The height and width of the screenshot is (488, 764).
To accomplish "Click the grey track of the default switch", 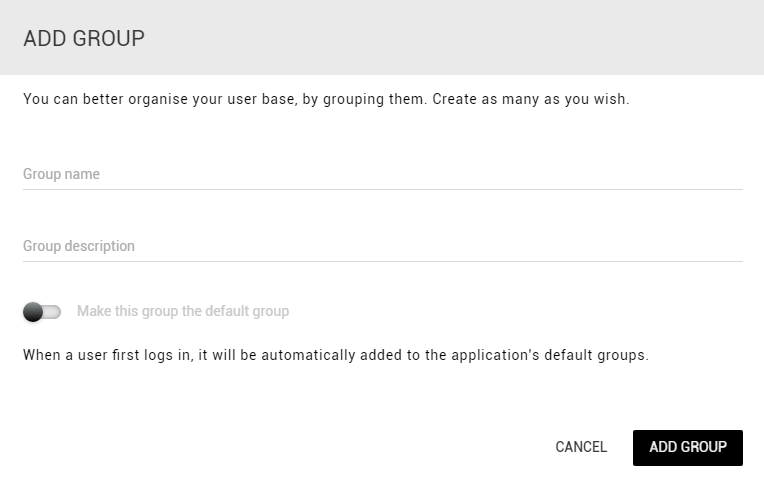I will (52, 312).
